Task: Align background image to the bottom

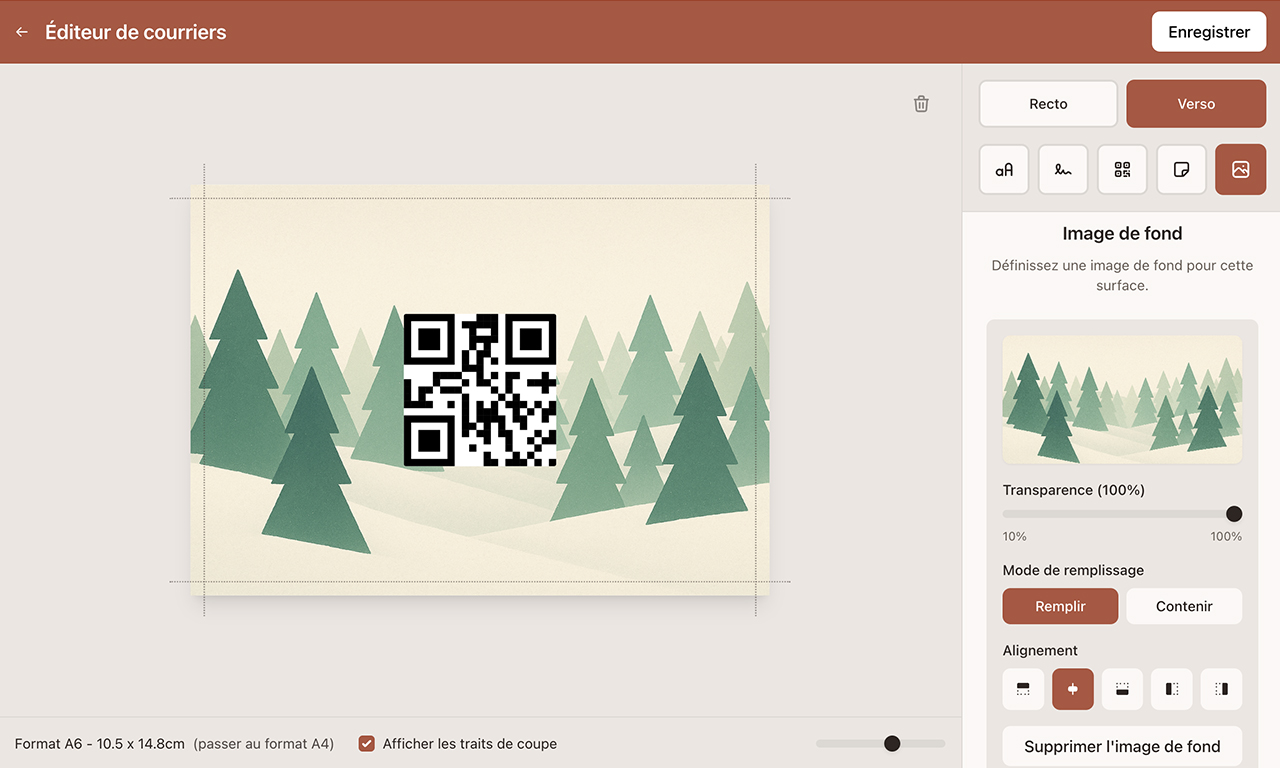Action: pyautogui.click(x=1122, y=689)
